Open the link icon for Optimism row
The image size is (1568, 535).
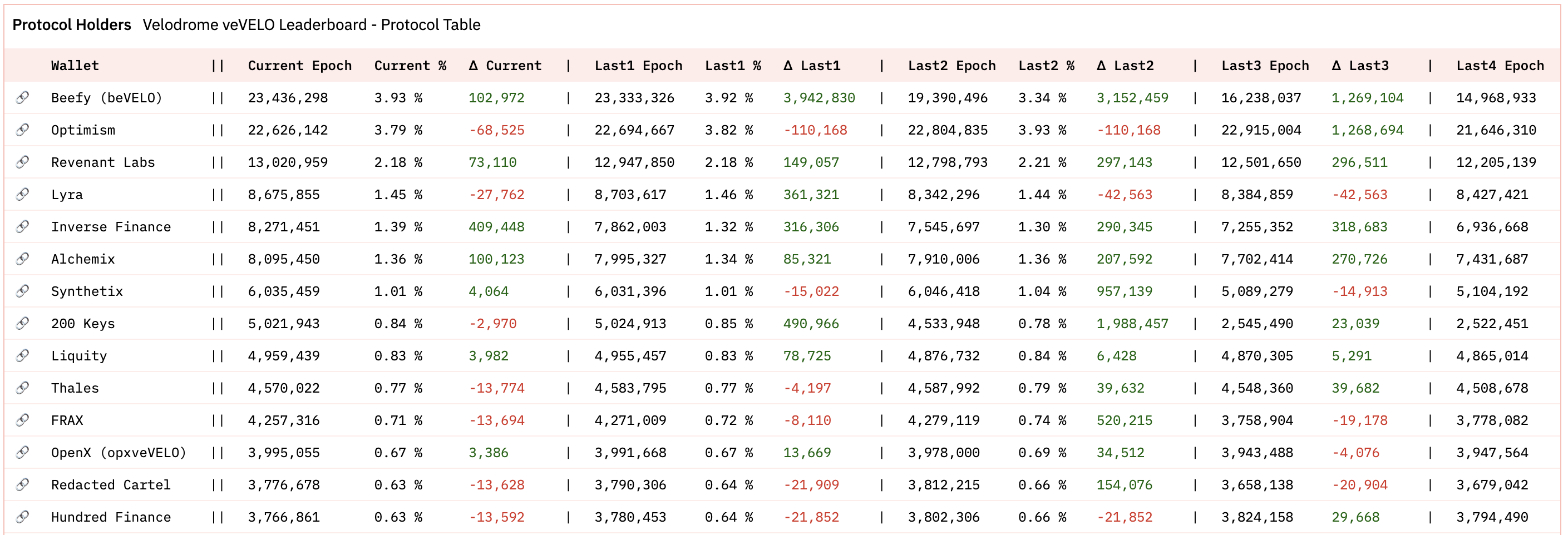22,130
